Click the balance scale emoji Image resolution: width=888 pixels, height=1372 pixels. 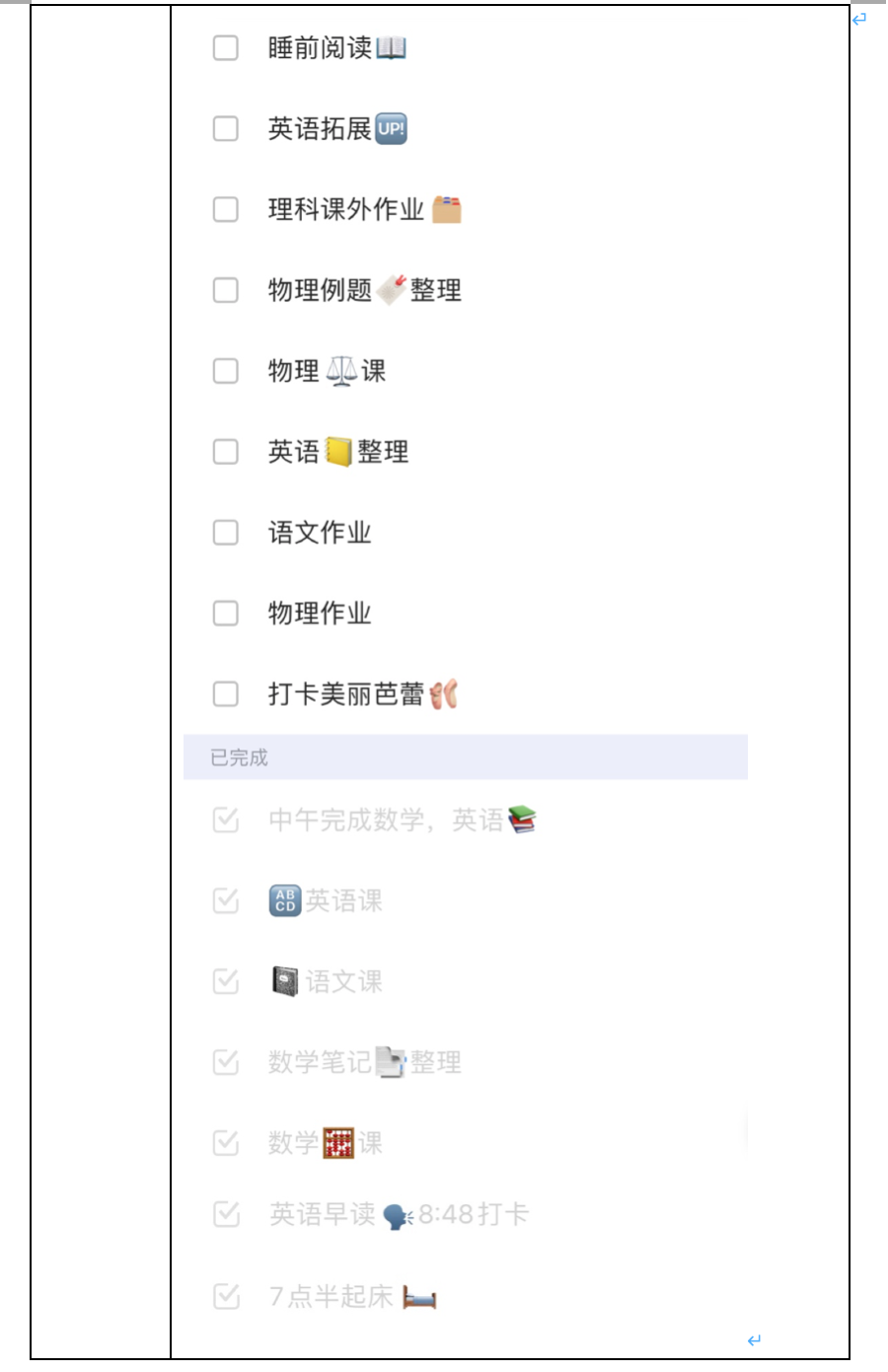340,371
